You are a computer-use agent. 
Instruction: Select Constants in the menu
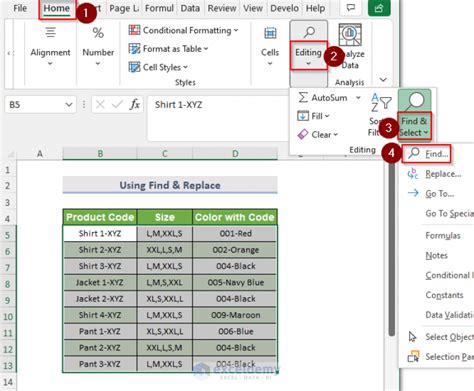[x=444, y=295]
